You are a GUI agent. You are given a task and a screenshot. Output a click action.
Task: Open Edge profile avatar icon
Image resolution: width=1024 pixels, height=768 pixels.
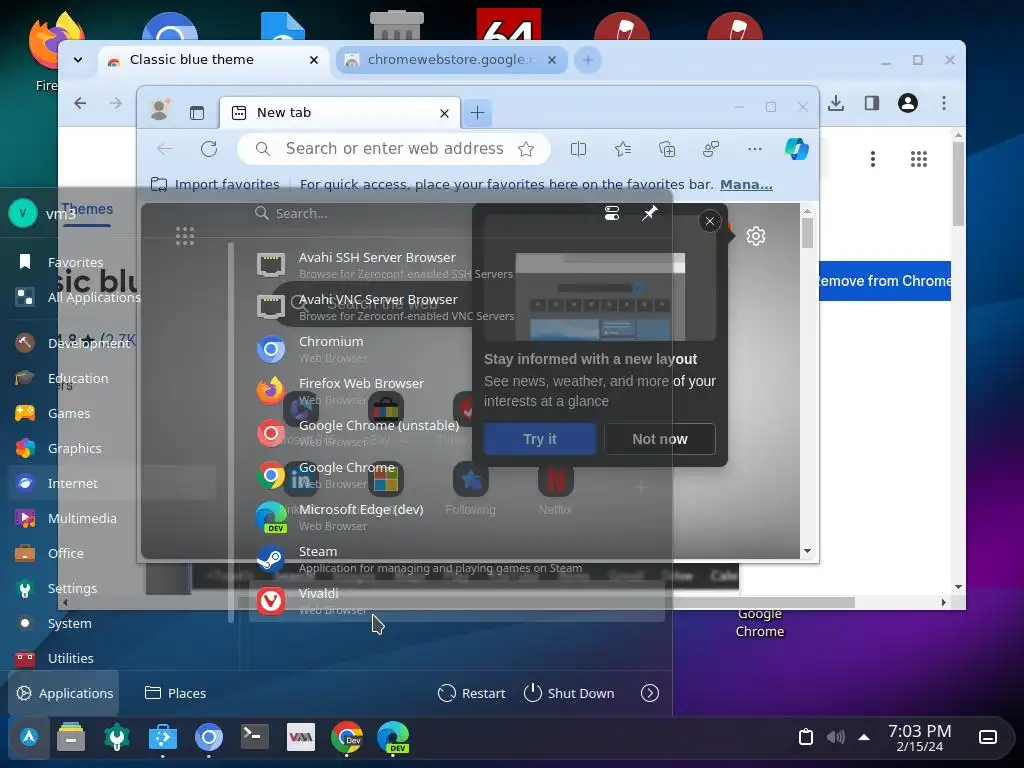159,110
